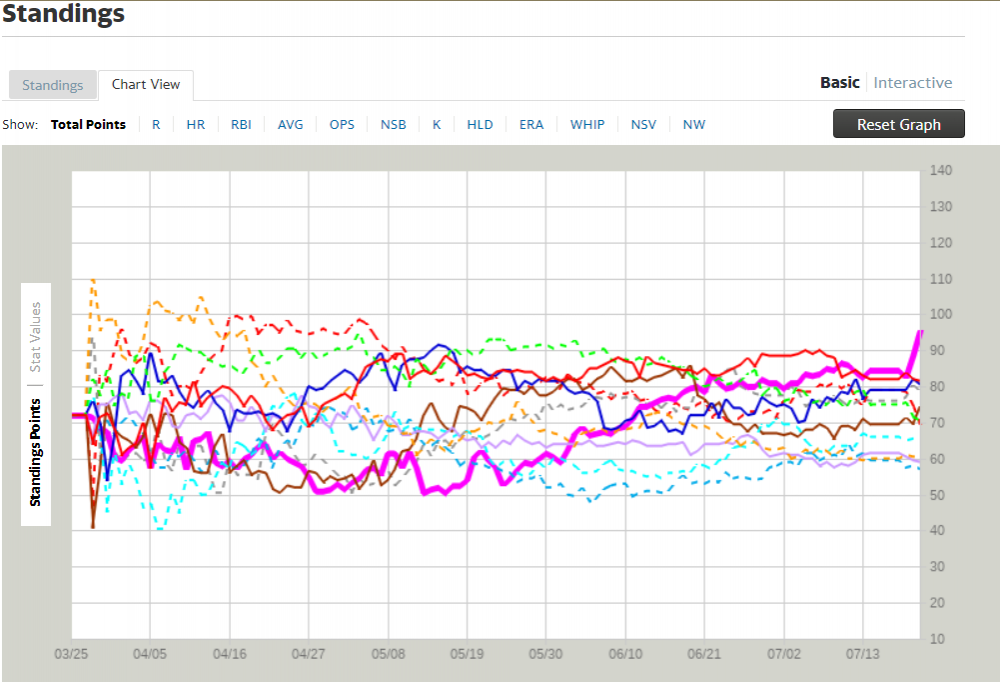
Task: View the AVG stat chart
Action: coord(290,125)
